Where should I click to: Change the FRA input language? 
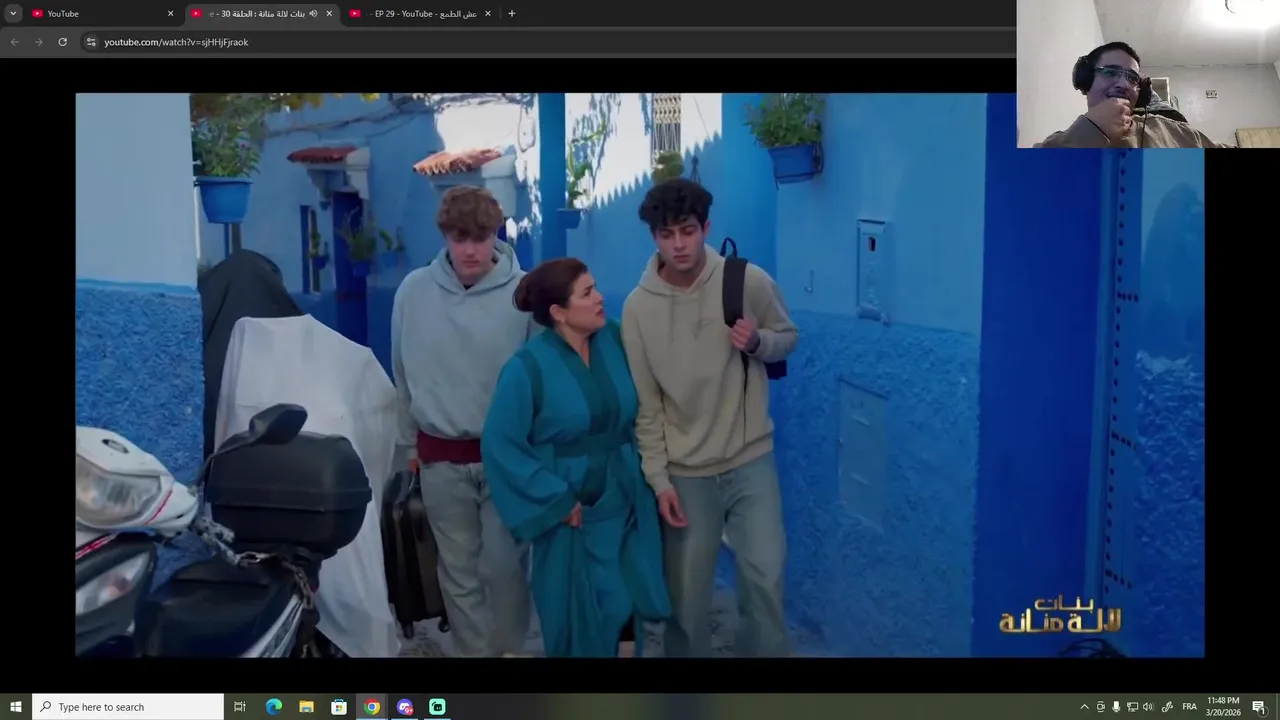coord(1190,707)
